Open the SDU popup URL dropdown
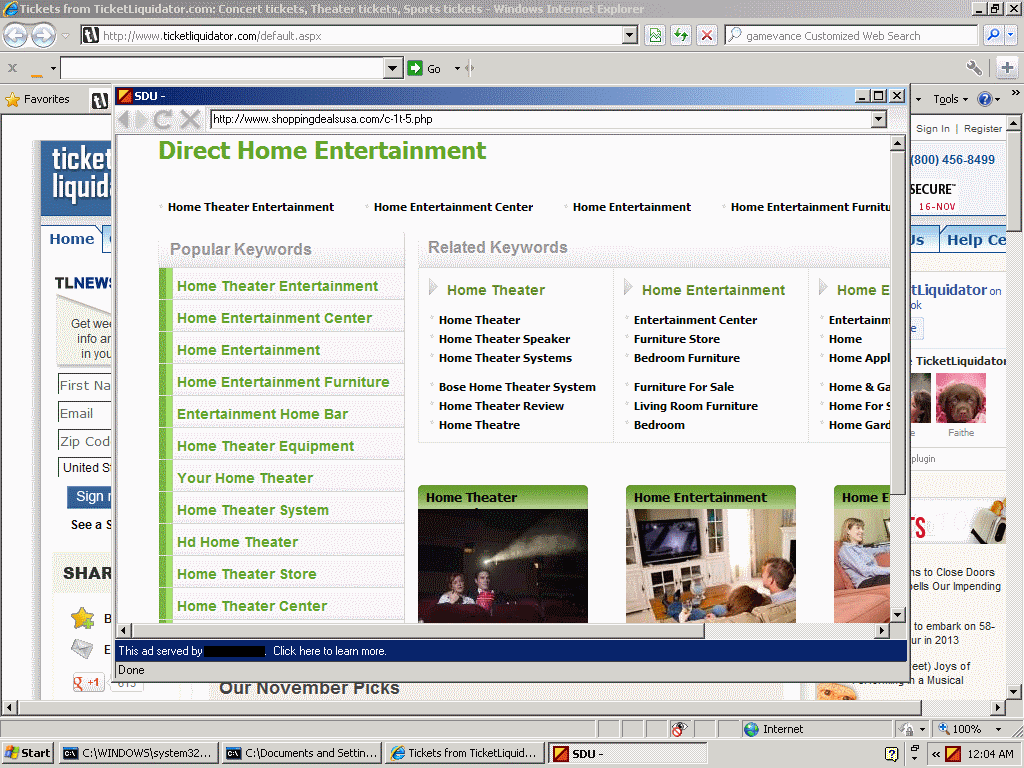The width and height of the screenshot is (1024, 768). (878, 119)
